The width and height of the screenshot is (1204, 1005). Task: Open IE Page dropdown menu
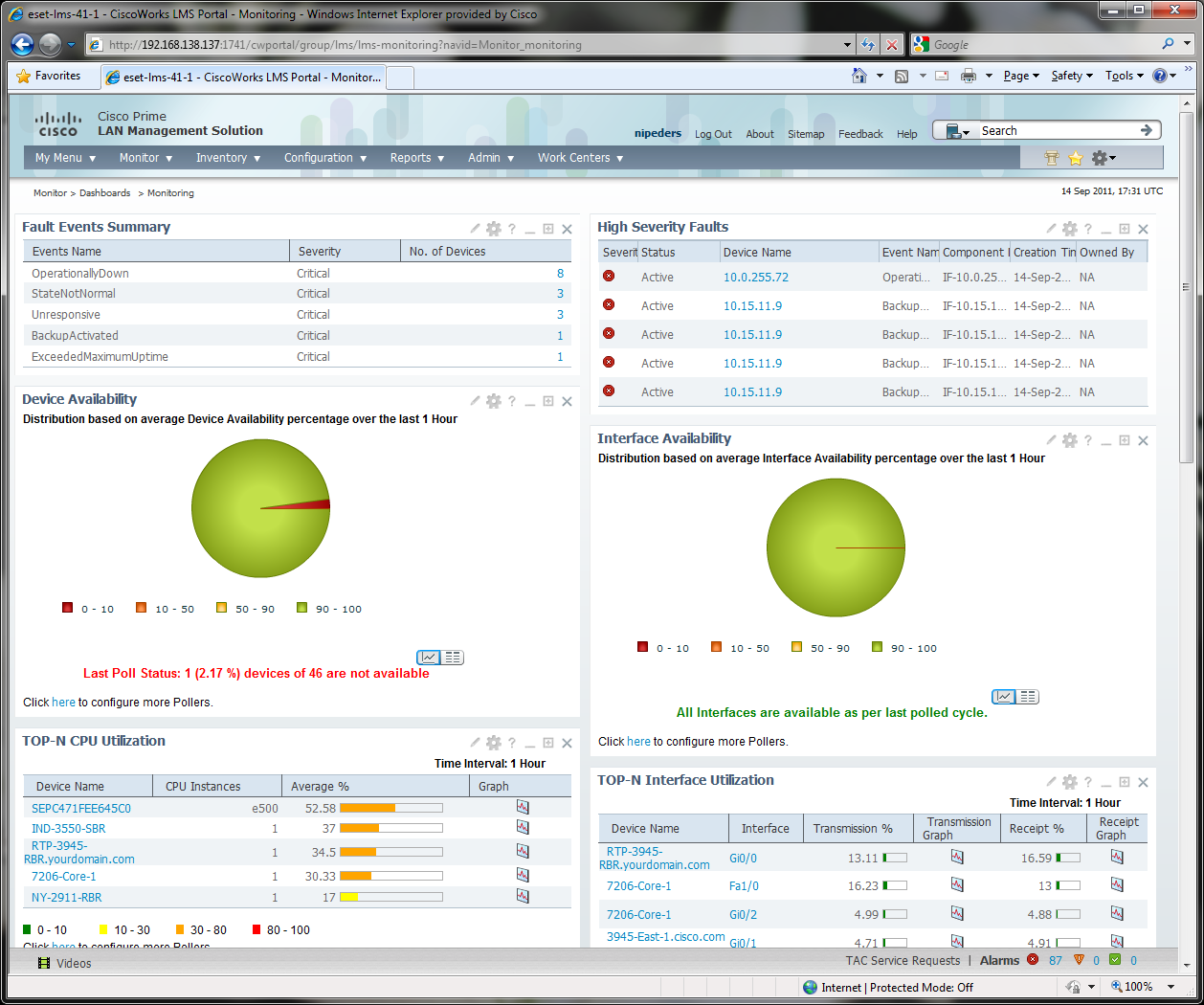click(1021, 76)
